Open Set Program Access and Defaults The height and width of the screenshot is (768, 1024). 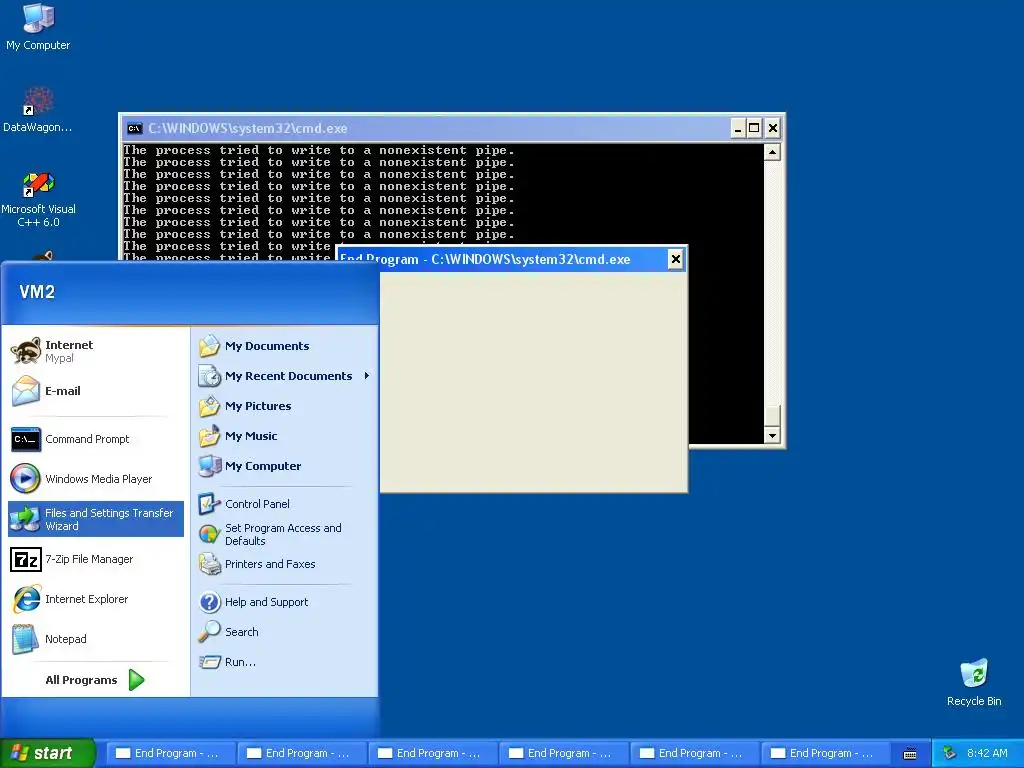(x=284, y=534)
